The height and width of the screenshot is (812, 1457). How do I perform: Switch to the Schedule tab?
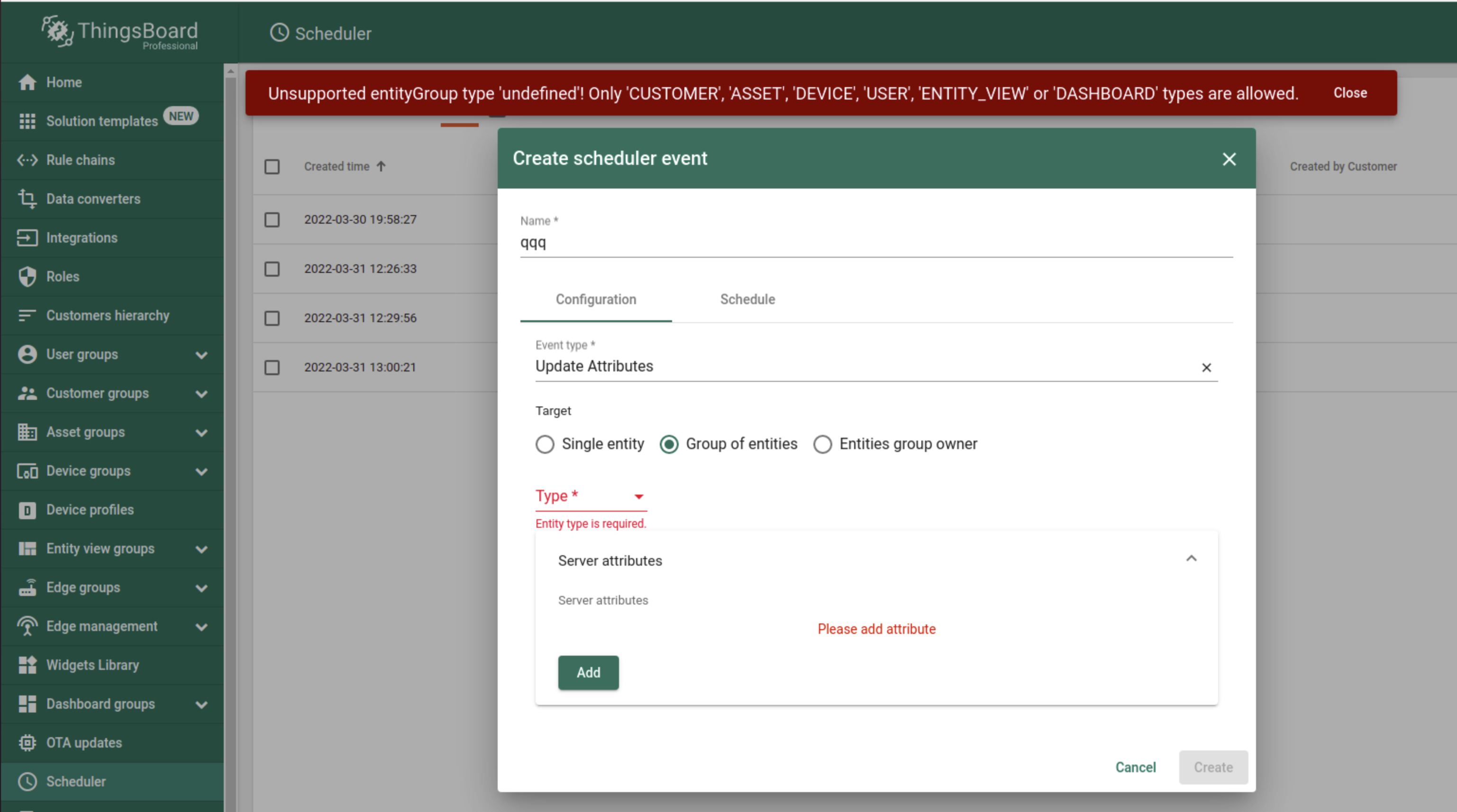[x=747, y=300]
